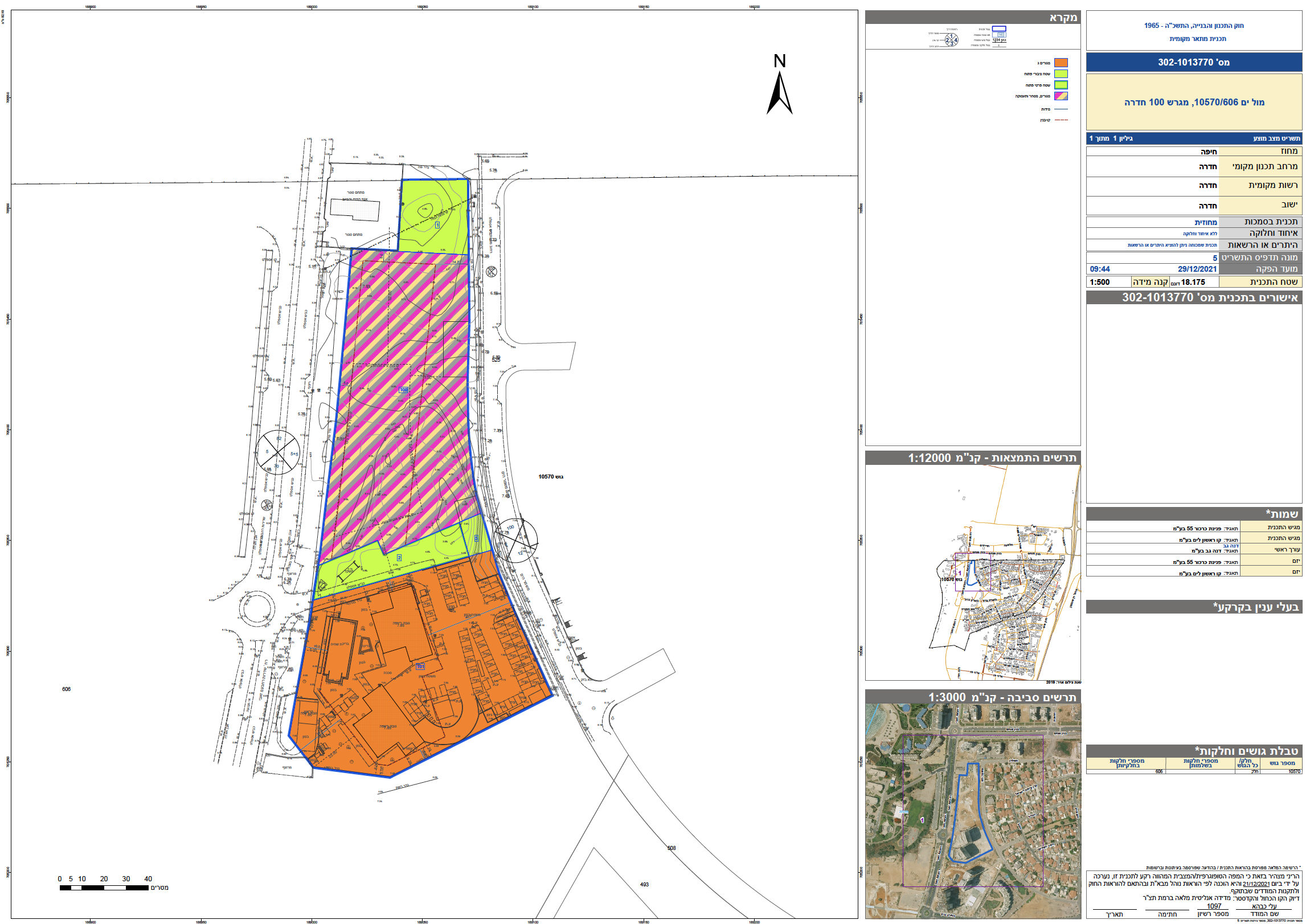Click the טבלת גושים וחלקות header
The image size is (1310, 924).
click(x=1194, y=750)
